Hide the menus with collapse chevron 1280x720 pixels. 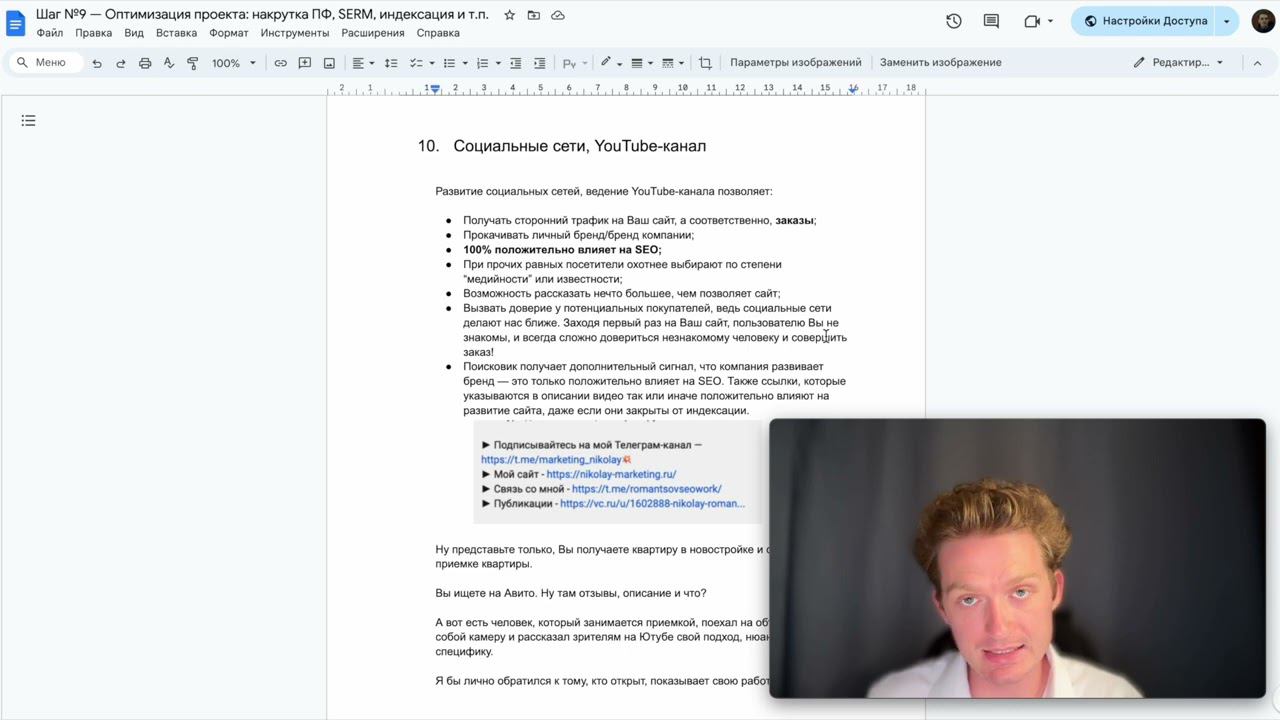click(1257, 62)
